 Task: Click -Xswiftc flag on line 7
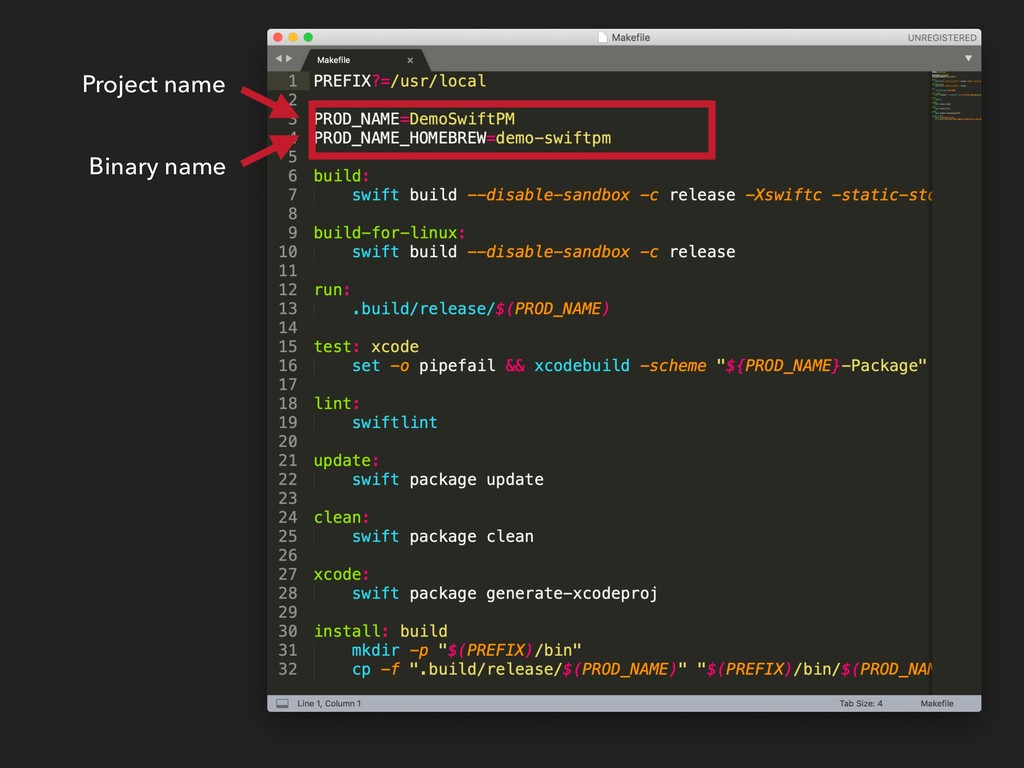click(x=783, y=195)
